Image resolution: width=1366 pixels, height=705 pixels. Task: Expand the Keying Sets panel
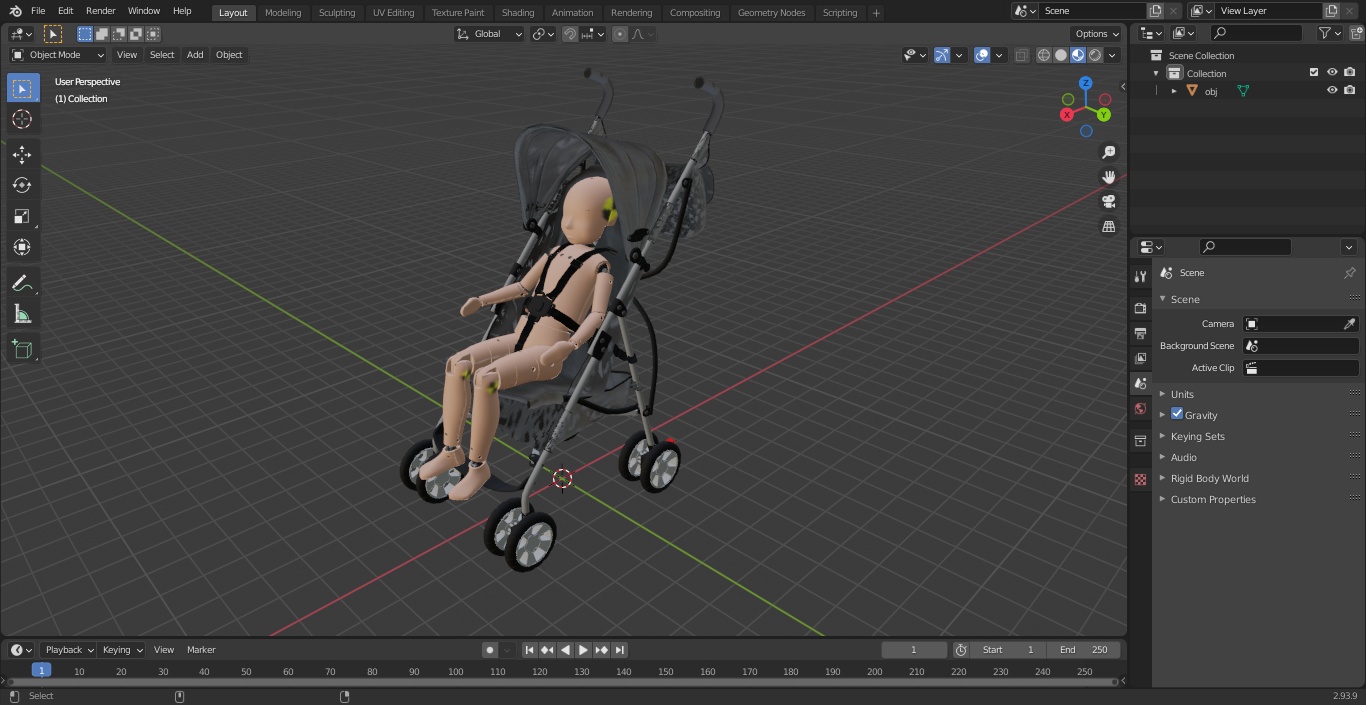pyautogui.click(x=1197, y=436)
